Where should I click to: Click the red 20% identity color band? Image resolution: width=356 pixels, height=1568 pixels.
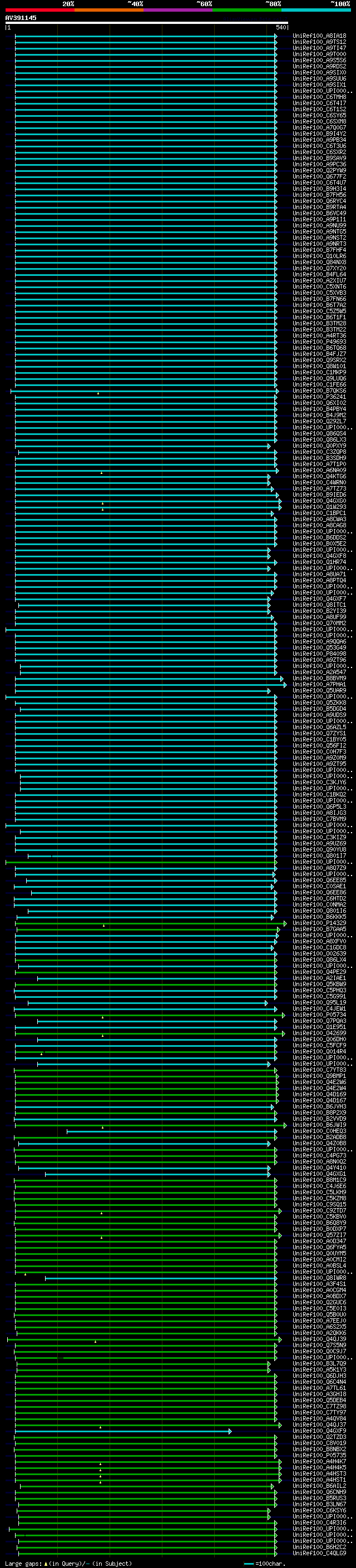click(x=39, y=11)
